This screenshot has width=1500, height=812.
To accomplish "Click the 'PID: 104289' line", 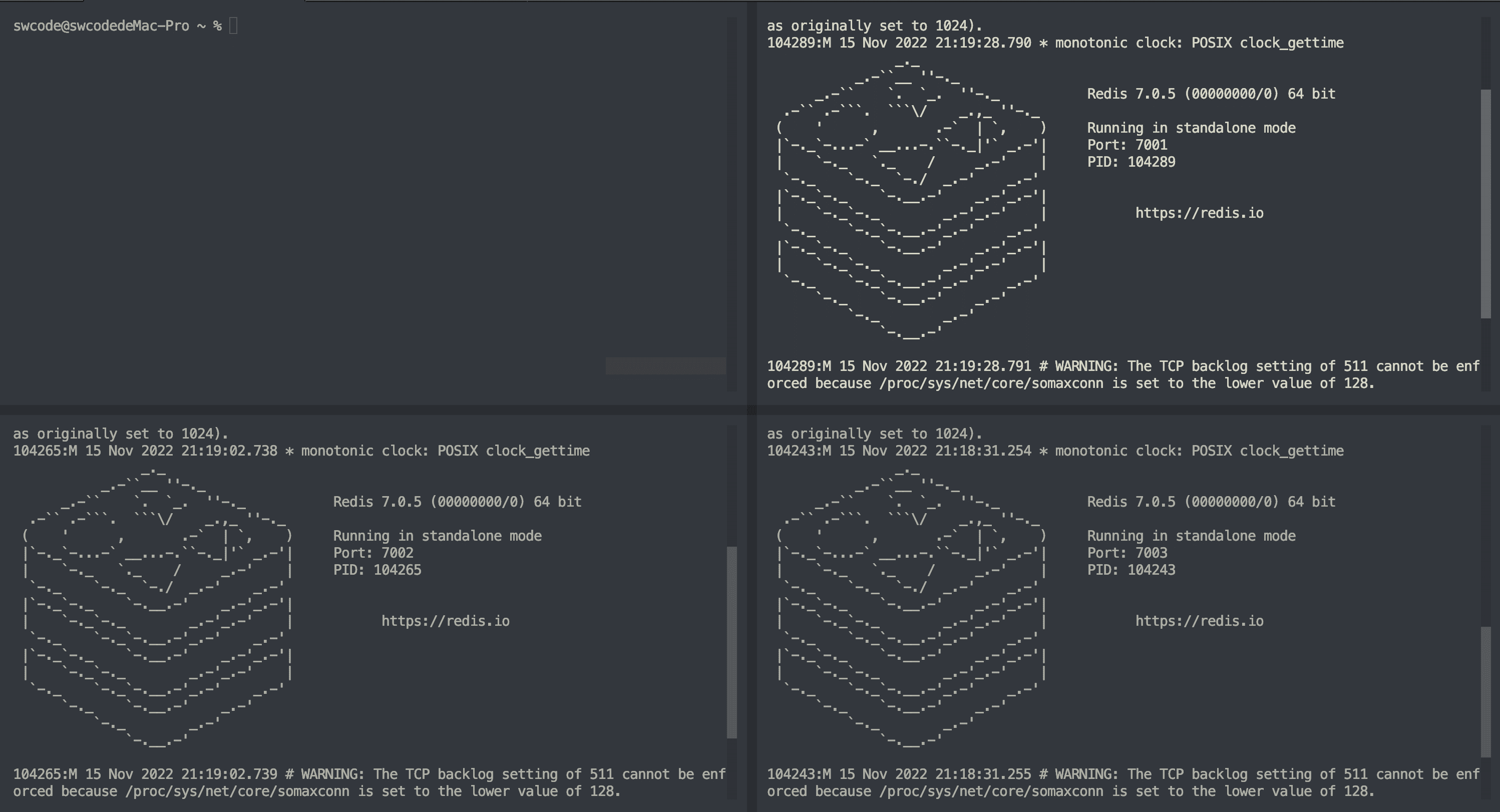I will (1131, 162).
